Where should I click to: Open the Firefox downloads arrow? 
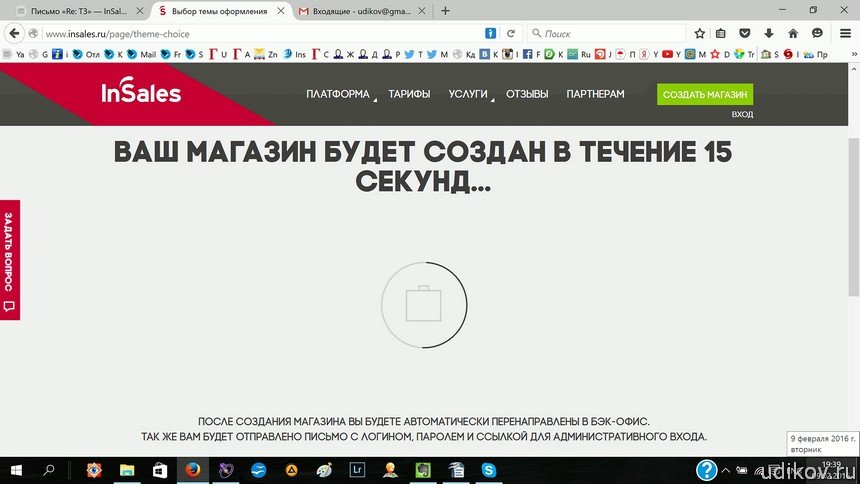click(767, 33)
